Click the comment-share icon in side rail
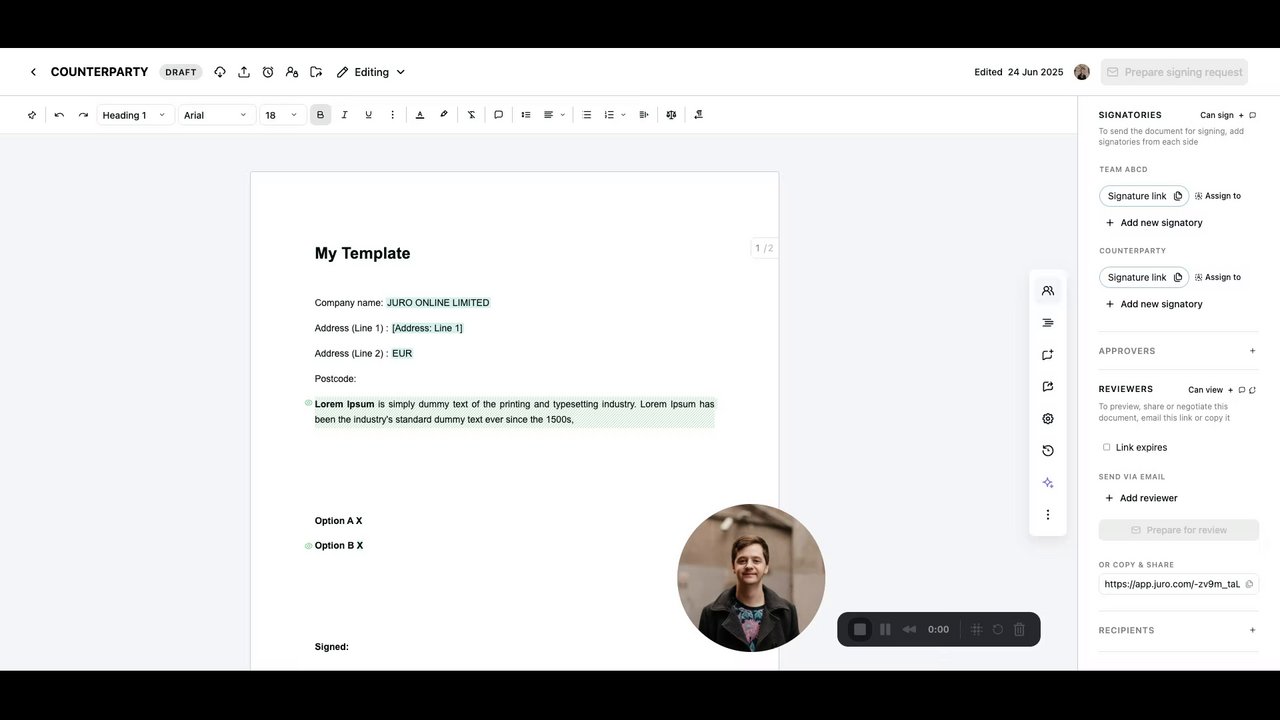The width and height of the screenshot is (1280, 720). point(1048,355)
